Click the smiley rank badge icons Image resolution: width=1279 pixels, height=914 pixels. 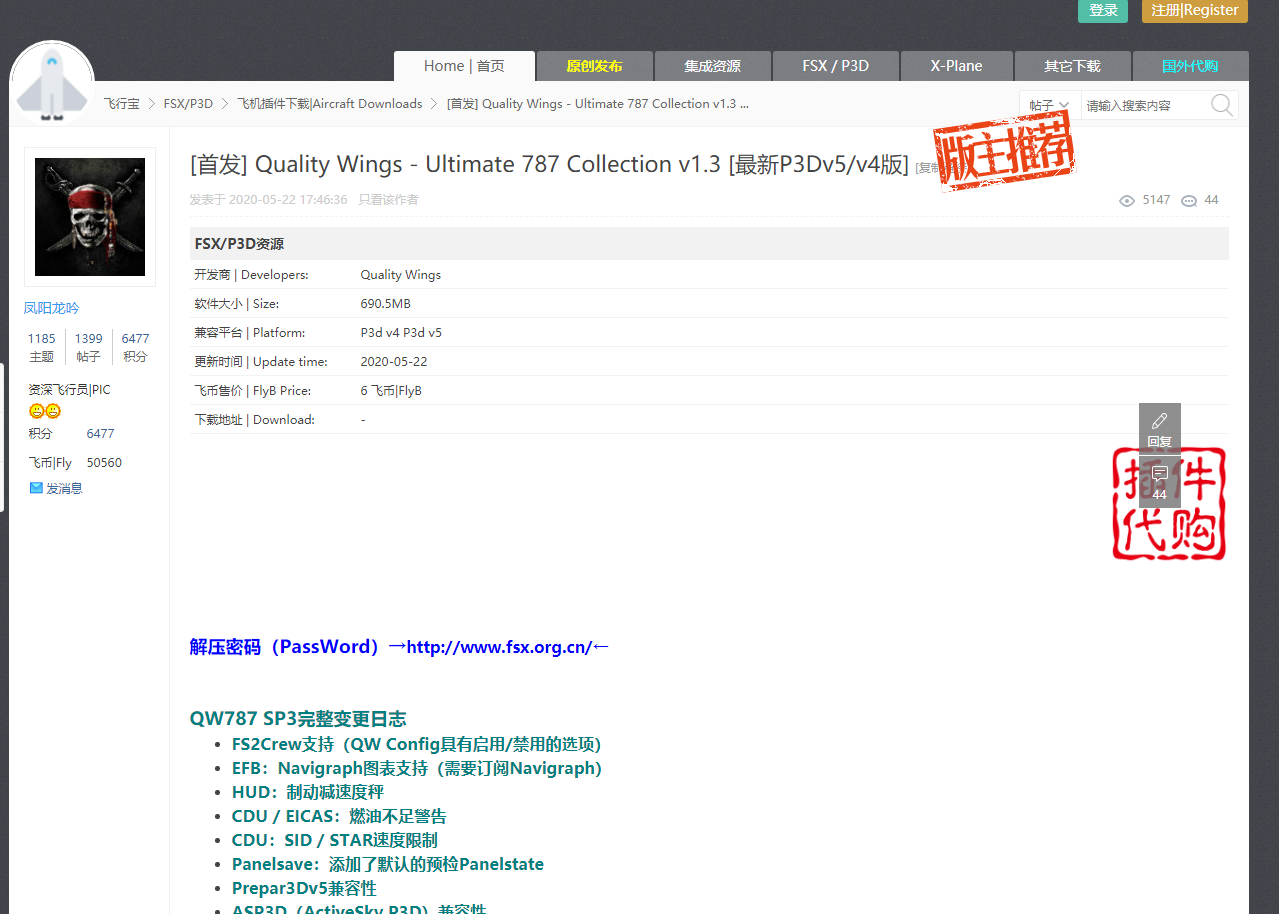click(x=45, y=411)
